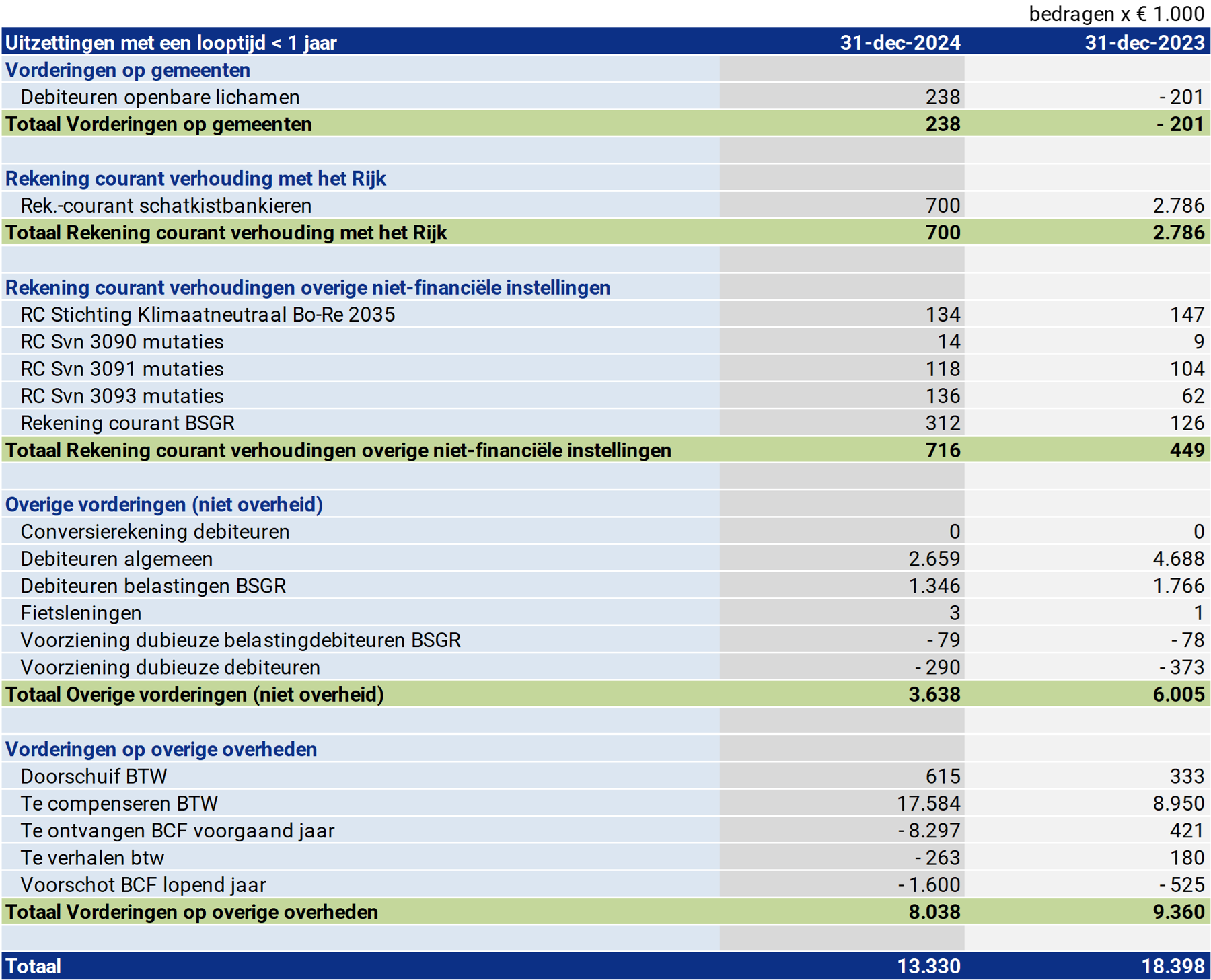Image resolution: width=1211 pixels, height=980 pixels.
Task: Select the 'Debiteuren algemeen' 2023 value 4.688
Action: tap(1177, 558)
